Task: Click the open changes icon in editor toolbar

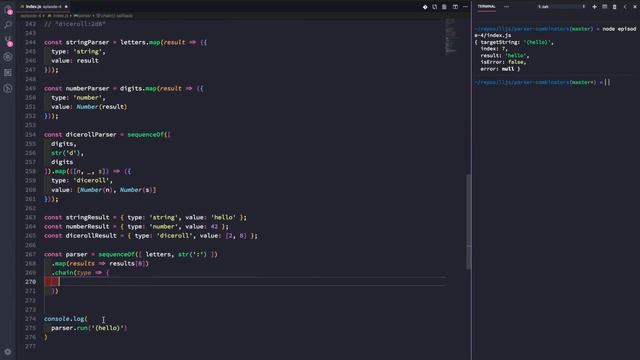Action: tap(435, 7)
